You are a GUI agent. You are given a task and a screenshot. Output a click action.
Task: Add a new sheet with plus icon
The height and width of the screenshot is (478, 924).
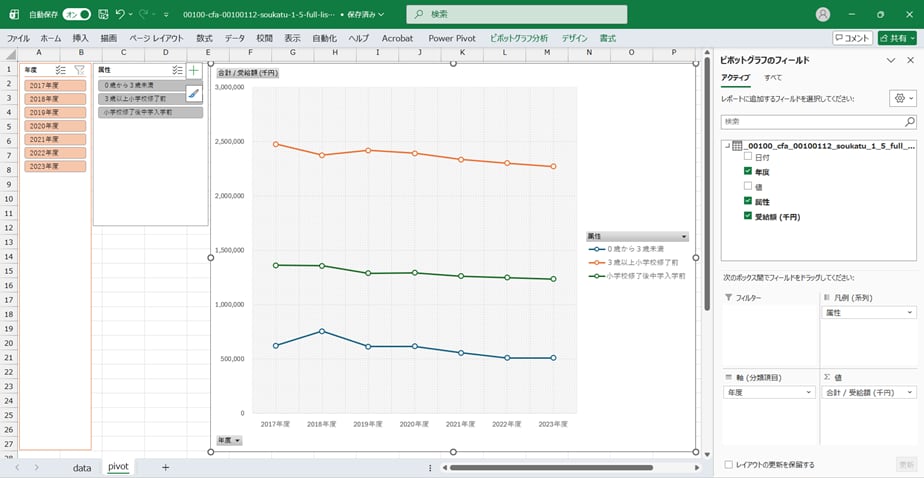coord(165,467)
